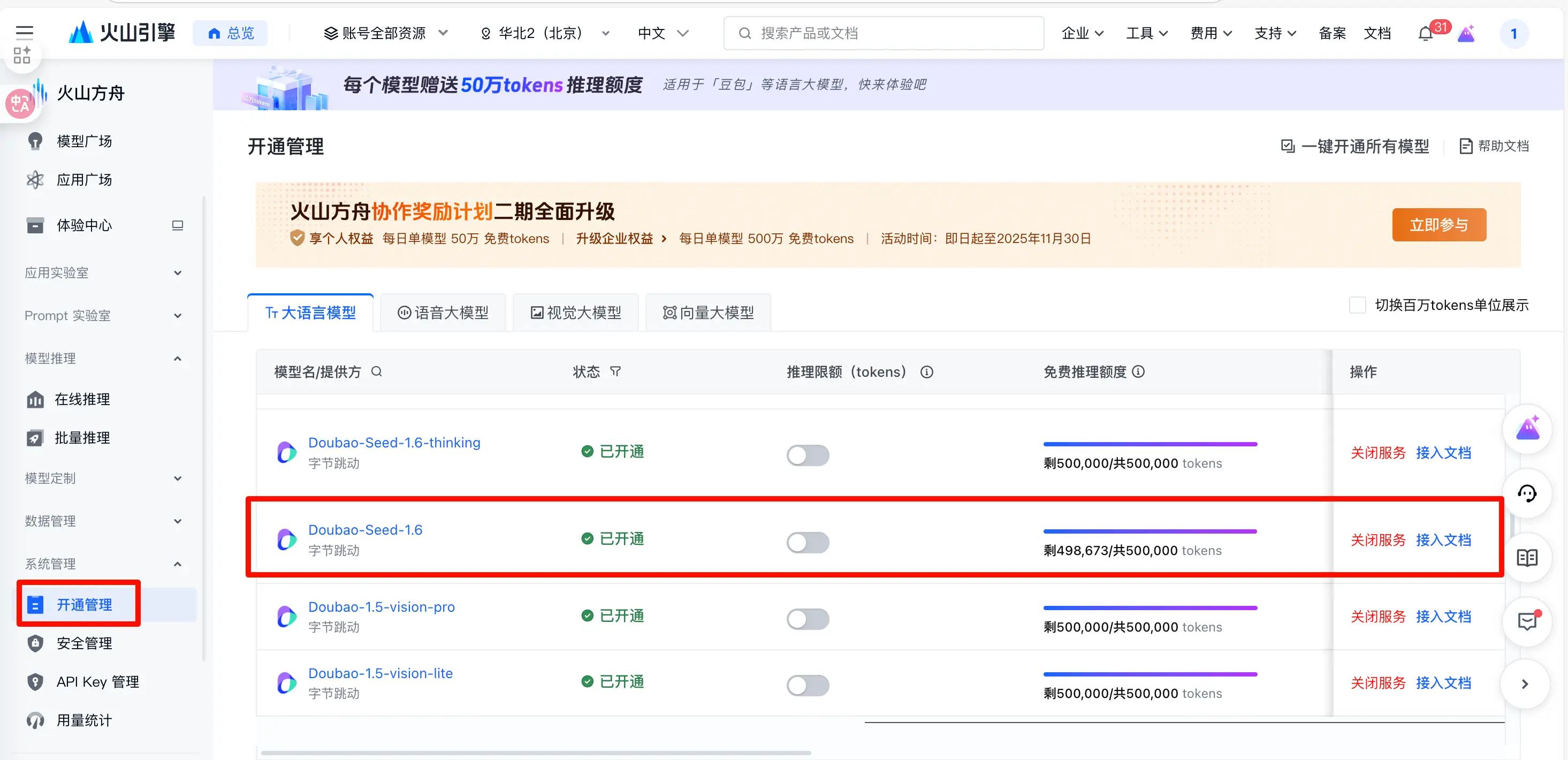Open the notification bell icon
Screen dimensions: 1568x760
1425,34
